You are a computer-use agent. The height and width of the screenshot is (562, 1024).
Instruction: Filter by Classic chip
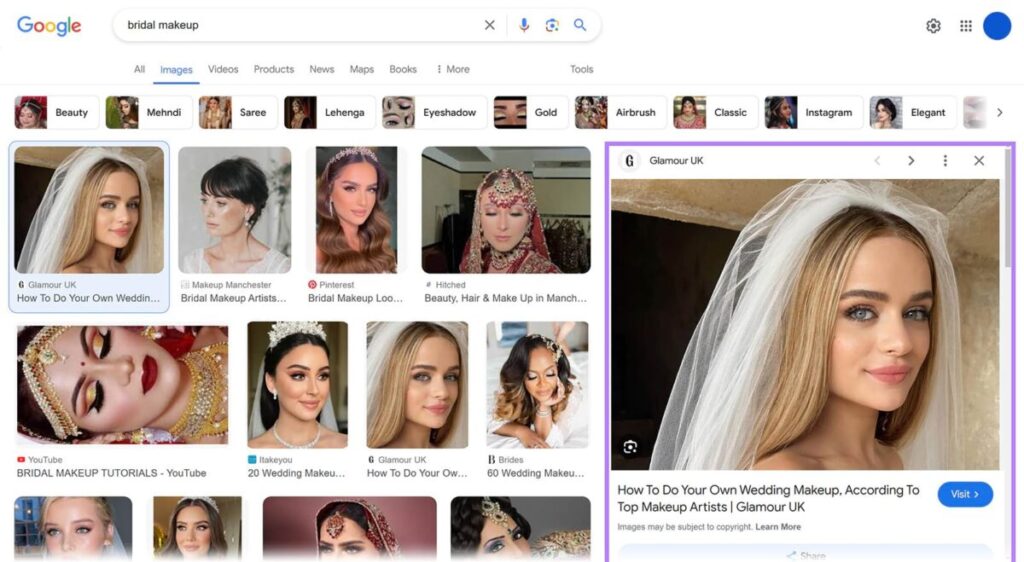tap(716, 112)
